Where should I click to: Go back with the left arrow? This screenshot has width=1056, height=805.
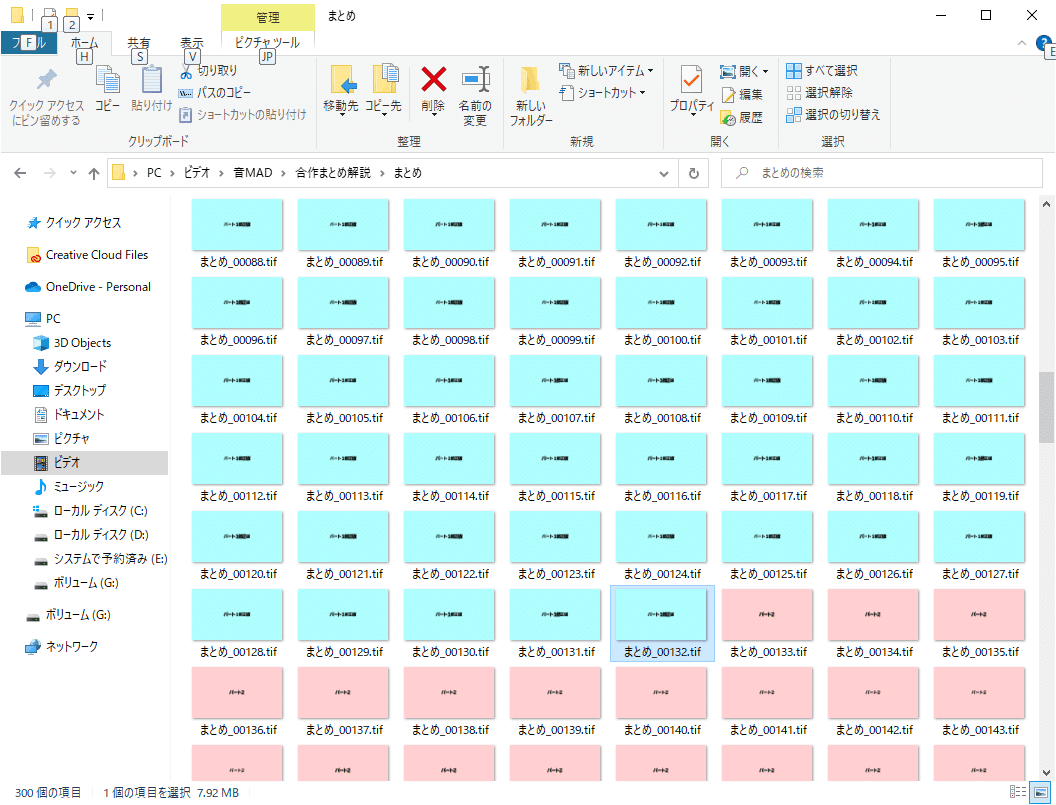(20, 173)
